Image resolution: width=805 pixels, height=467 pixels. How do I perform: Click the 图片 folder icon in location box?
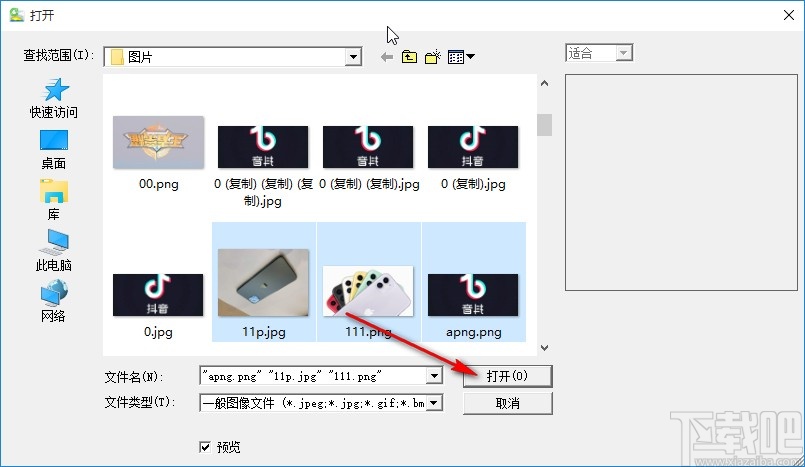point(117,57)
